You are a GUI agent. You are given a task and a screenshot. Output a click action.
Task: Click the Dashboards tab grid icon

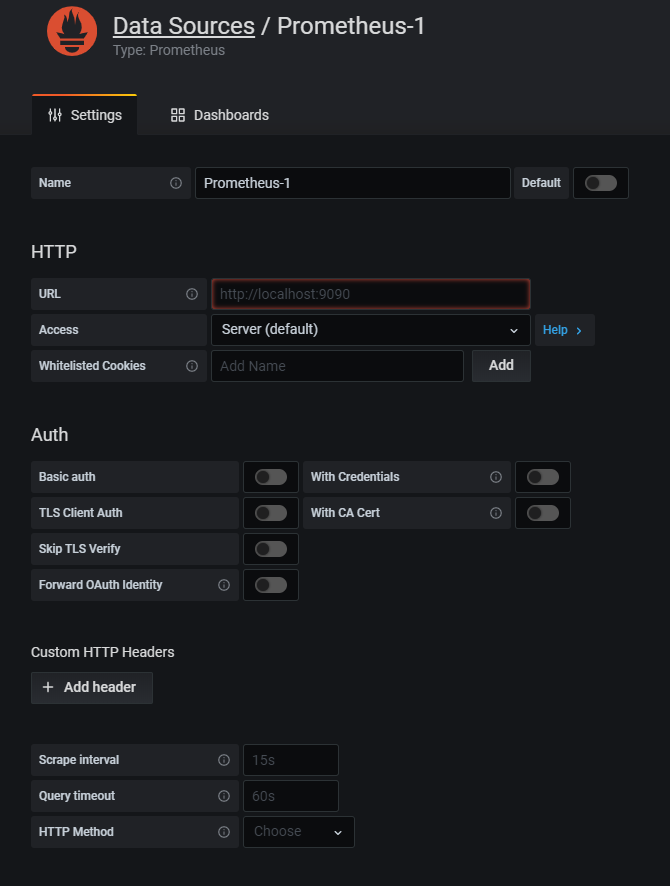tap(178, 115)
